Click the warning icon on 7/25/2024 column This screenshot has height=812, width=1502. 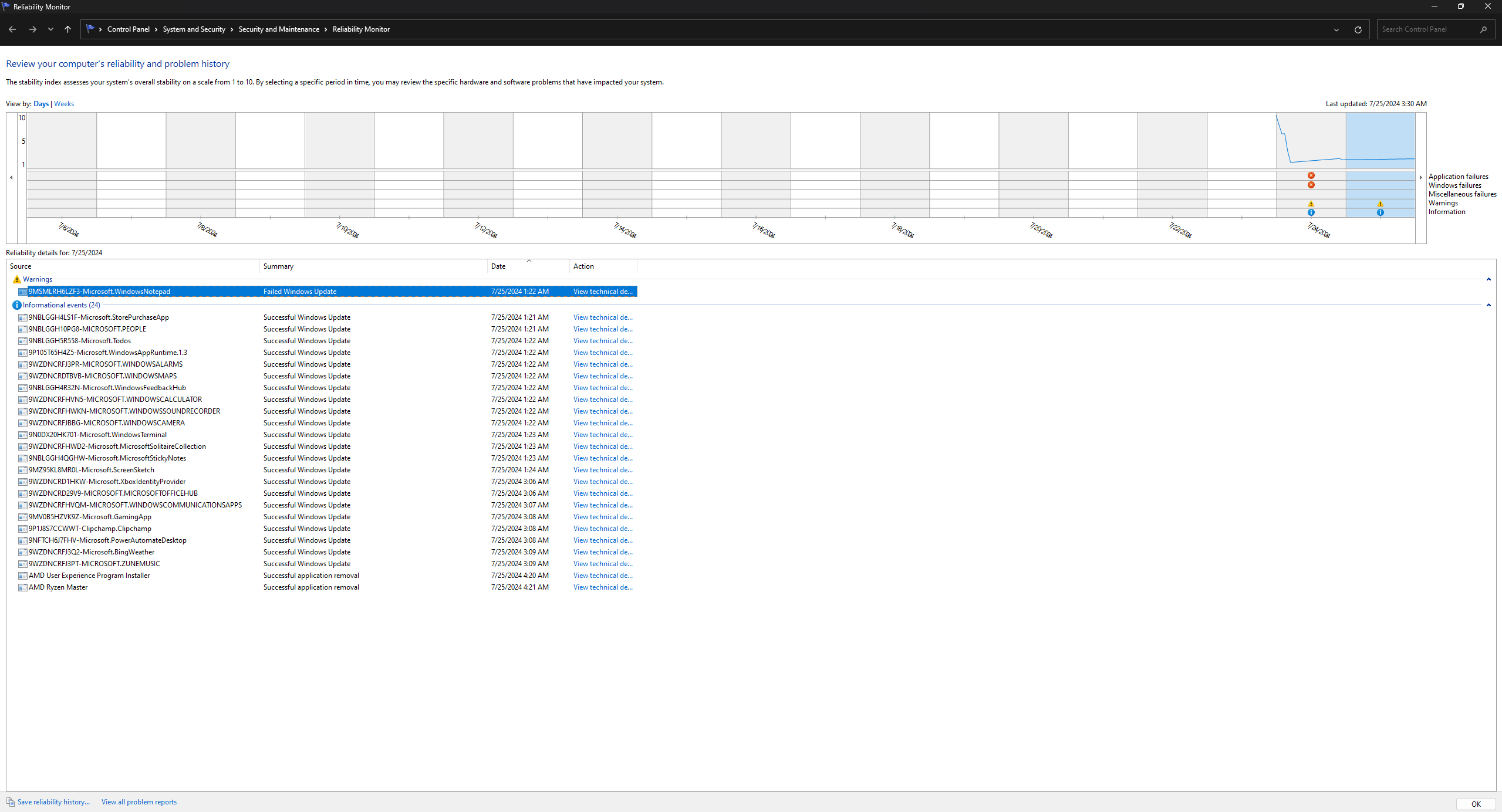click(x=1381, y=204)
